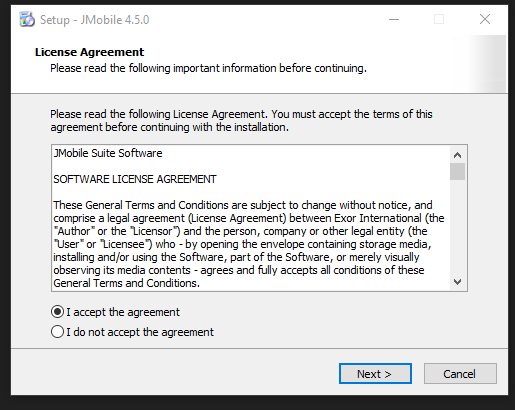The image size is (515, 410).
Task: Click inside the 'These General Terms and Conditions' paragraph
Action: pos(249,244)
